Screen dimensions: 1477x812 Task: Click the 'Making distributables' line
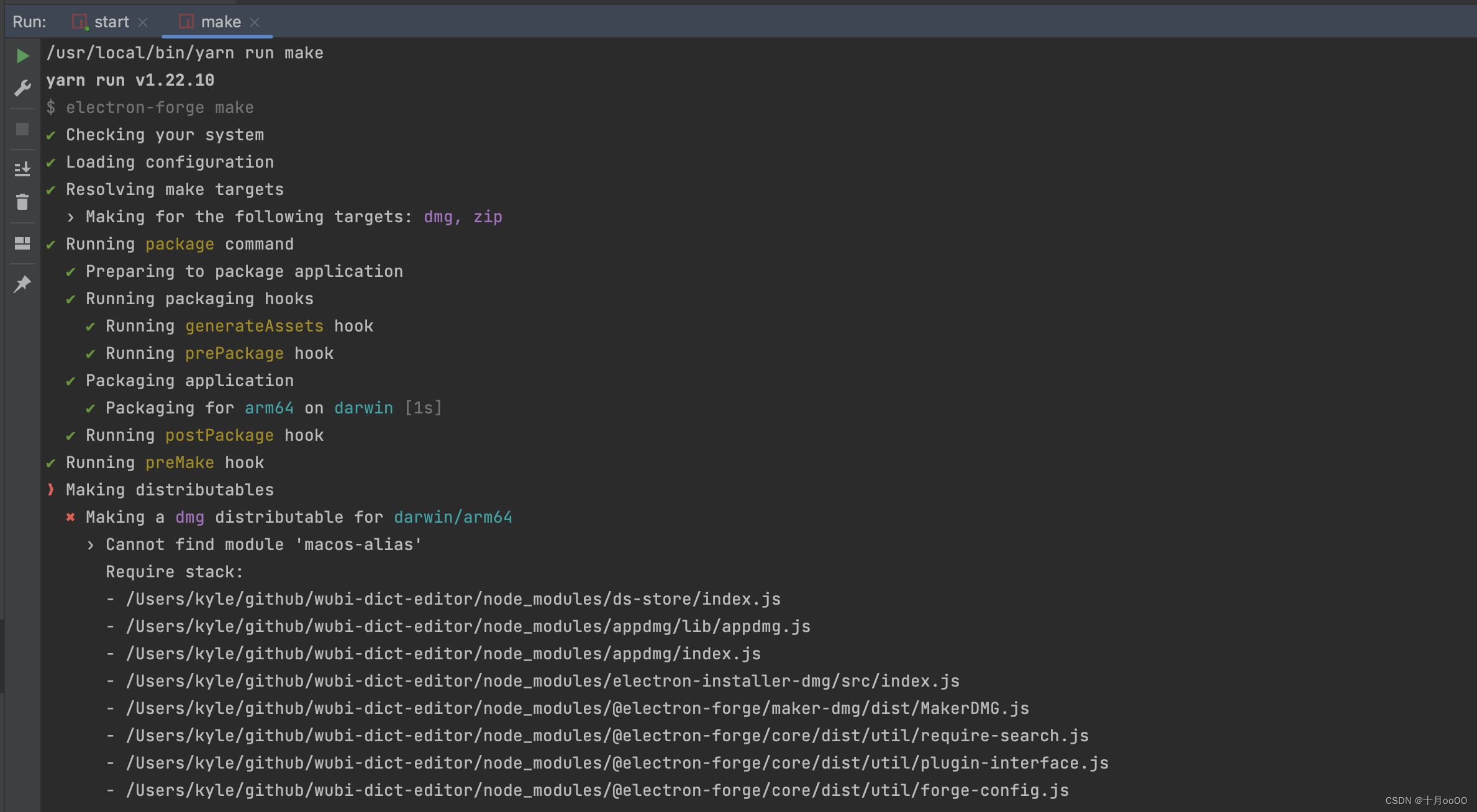coord(170,490)
